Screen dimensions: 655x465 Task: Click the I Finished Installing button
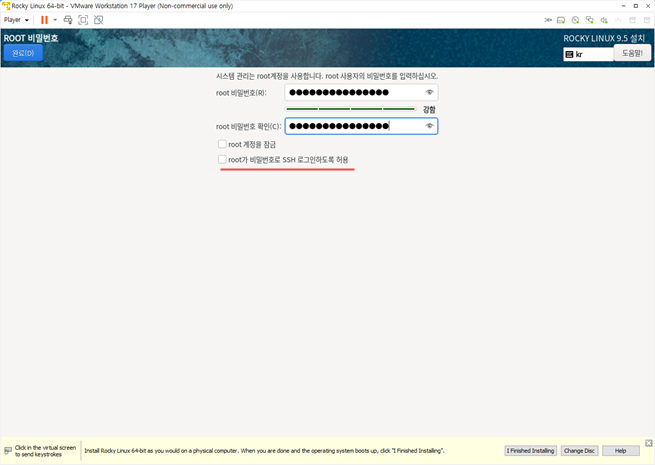tap(531, 451)
